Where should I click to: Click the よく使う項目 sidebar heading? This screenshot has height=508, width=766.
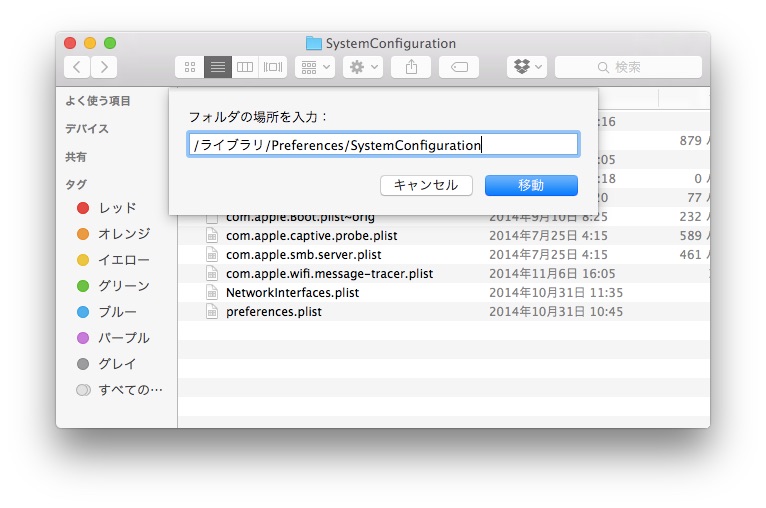point(98,101)
